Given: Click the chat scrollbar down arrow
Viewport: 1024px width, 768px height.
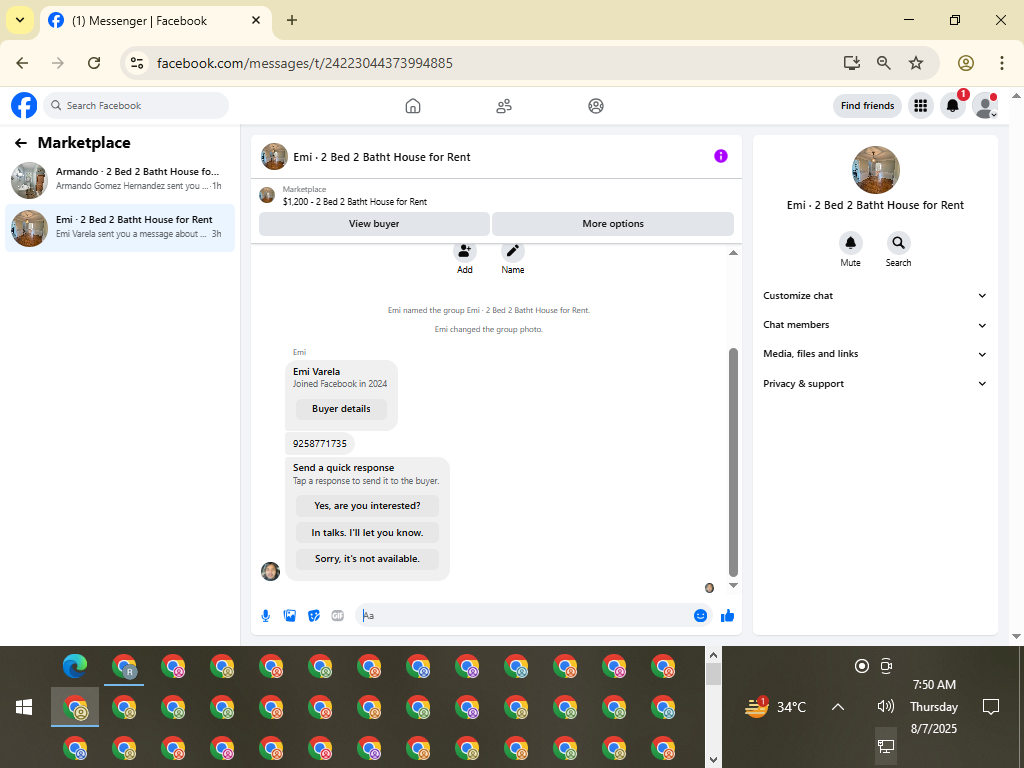Looking at the screenshot, I should [733, 585].
